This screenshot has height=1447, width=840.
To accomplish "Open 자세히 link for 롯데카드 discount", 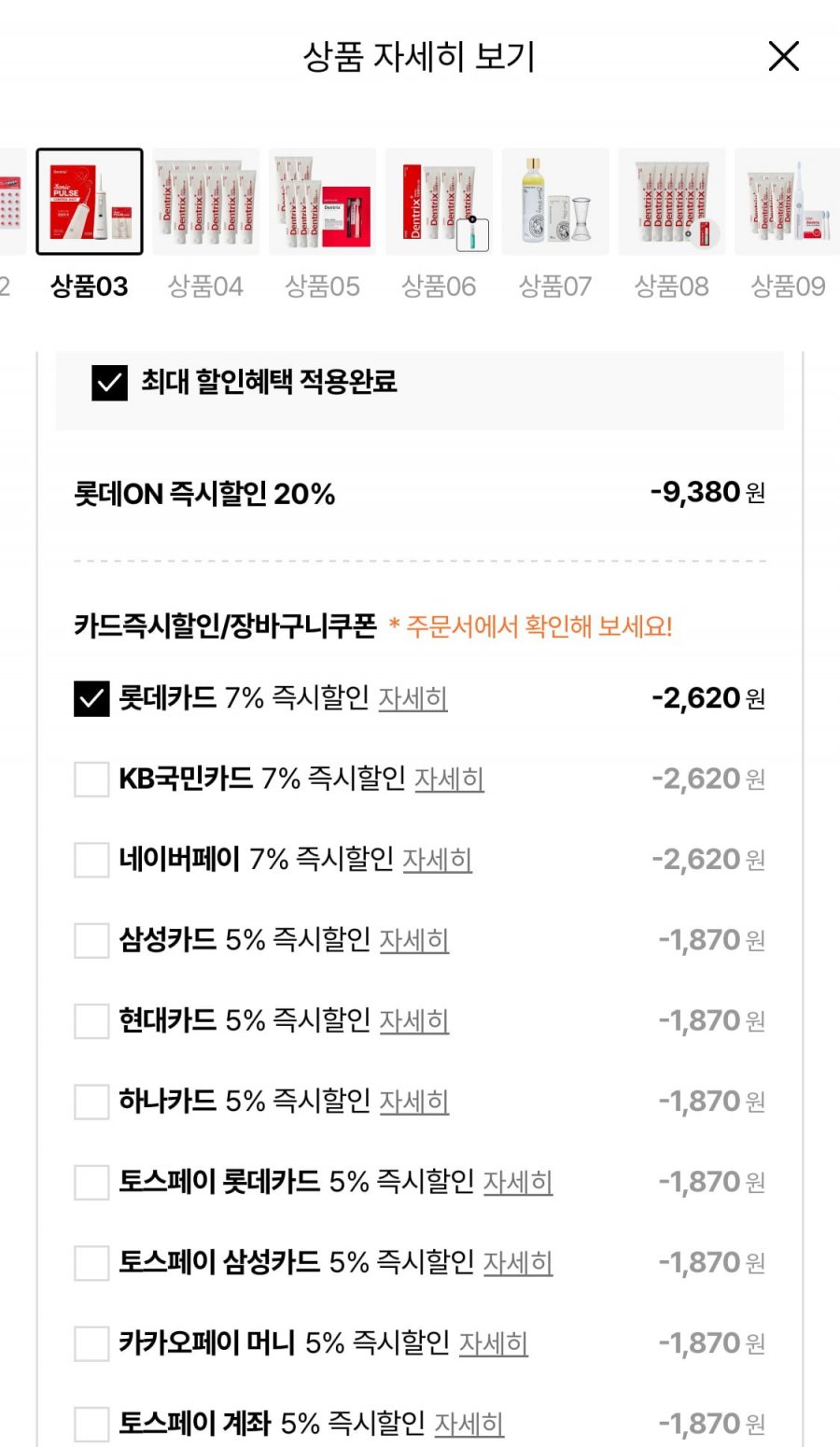I will click(413, 698).
